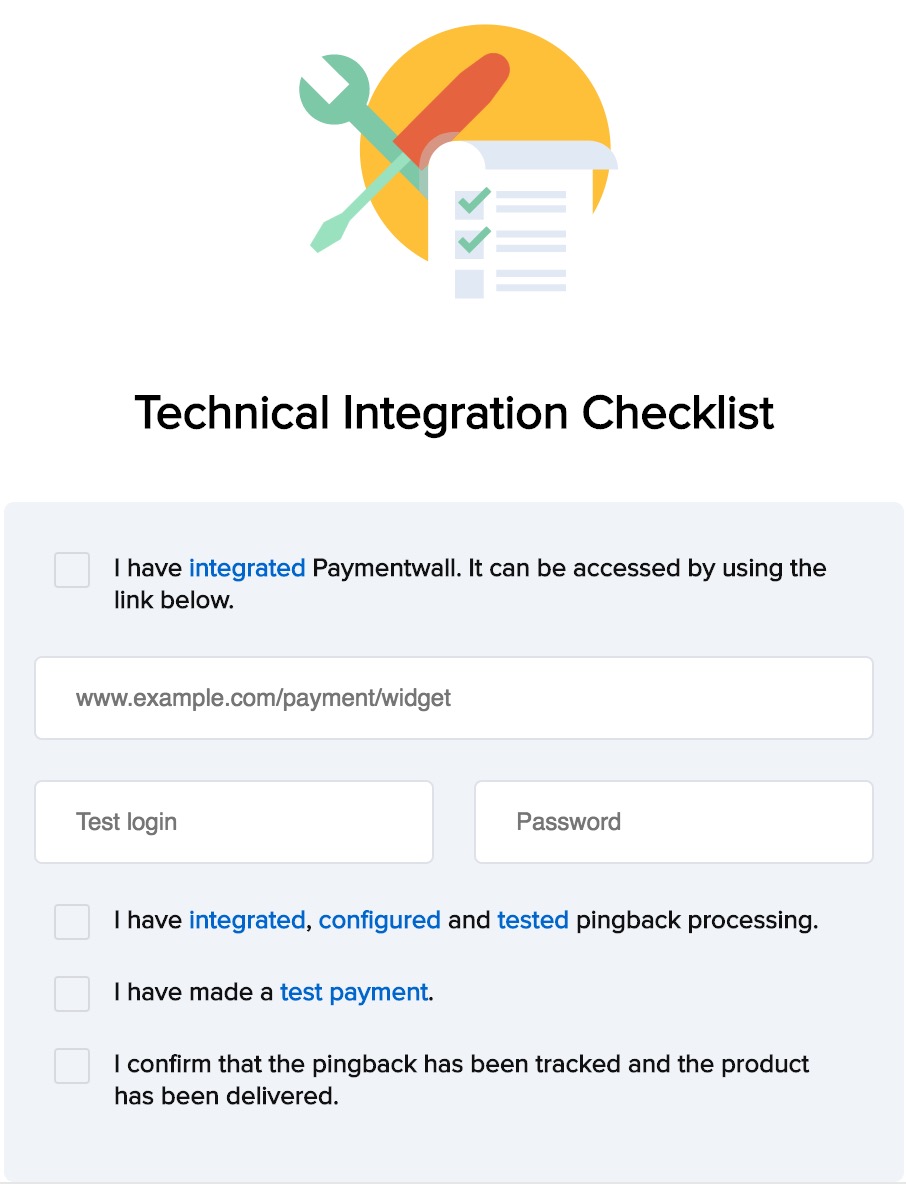Click the green checkmark in the illustration
Image resolution: width=906 pixels, height=1184 pixels.
click(x=472, y=200)
